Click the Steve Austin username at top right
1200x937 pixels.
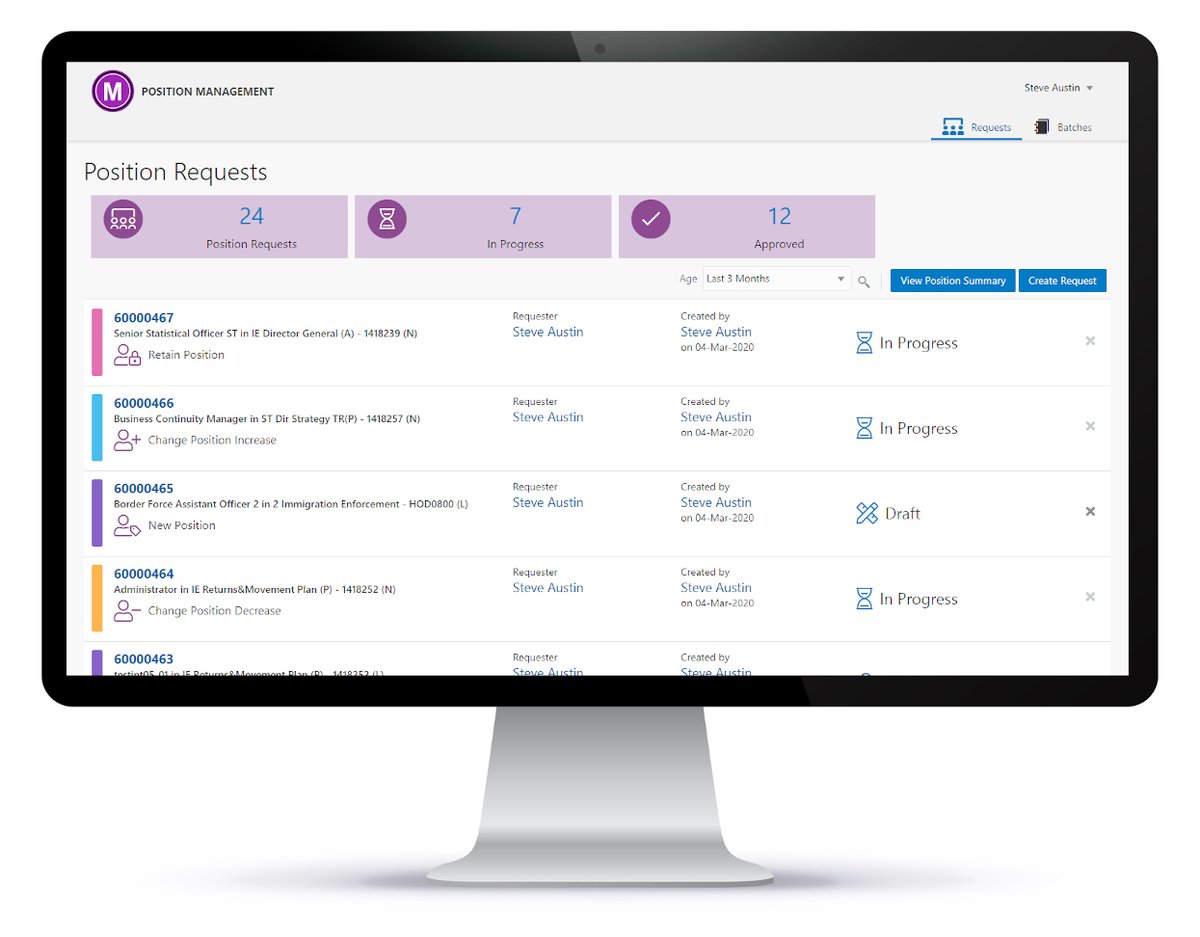click(1052, 88)
